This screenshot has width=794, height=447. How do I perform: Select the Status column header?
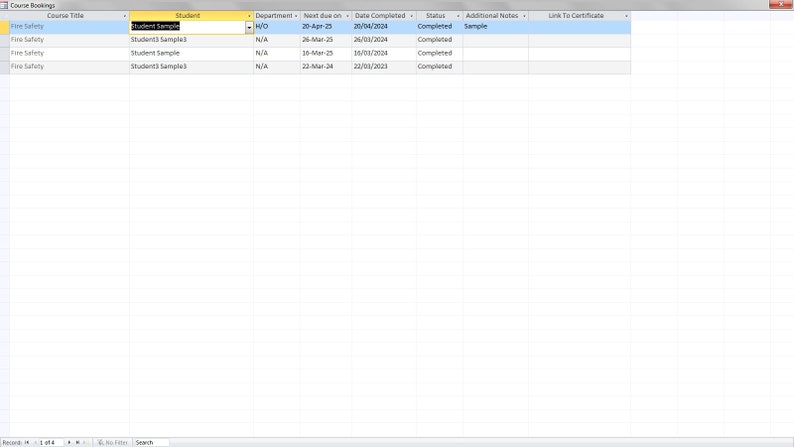pyautogui.click(x=439, y=16)
